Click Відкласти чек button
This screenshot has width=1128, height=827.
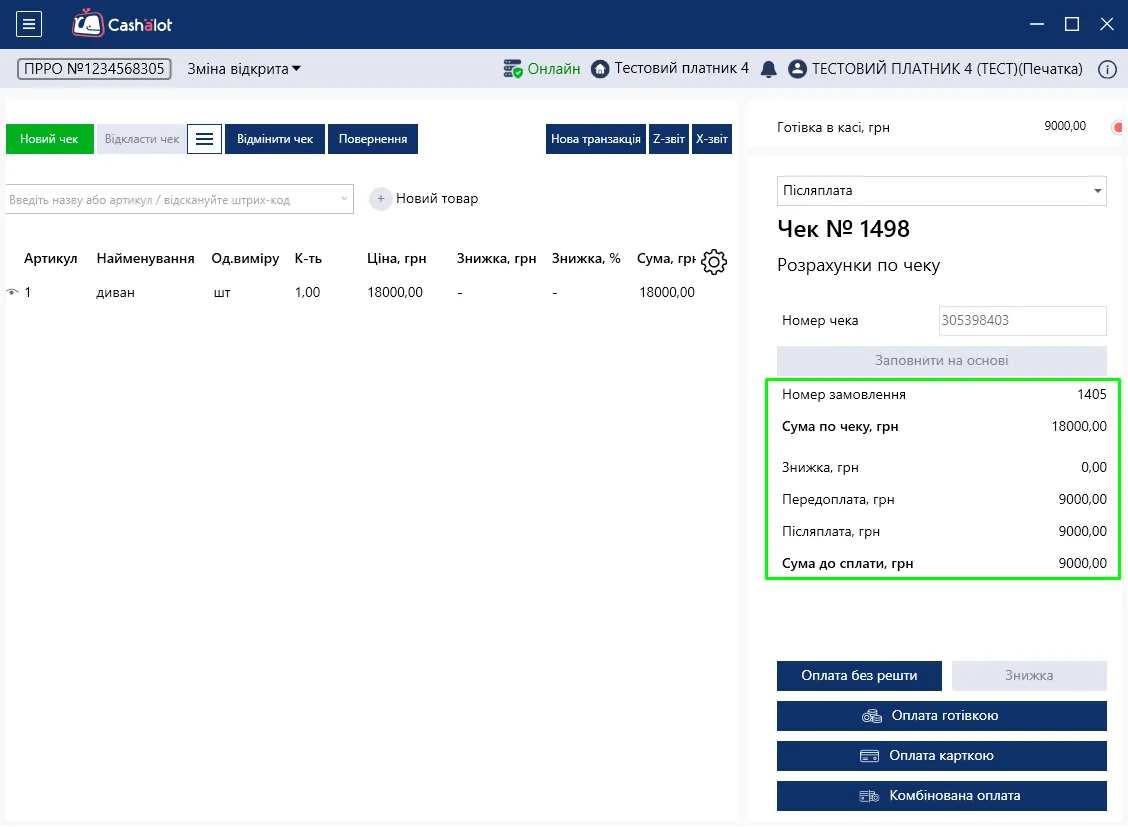[142, 139]
